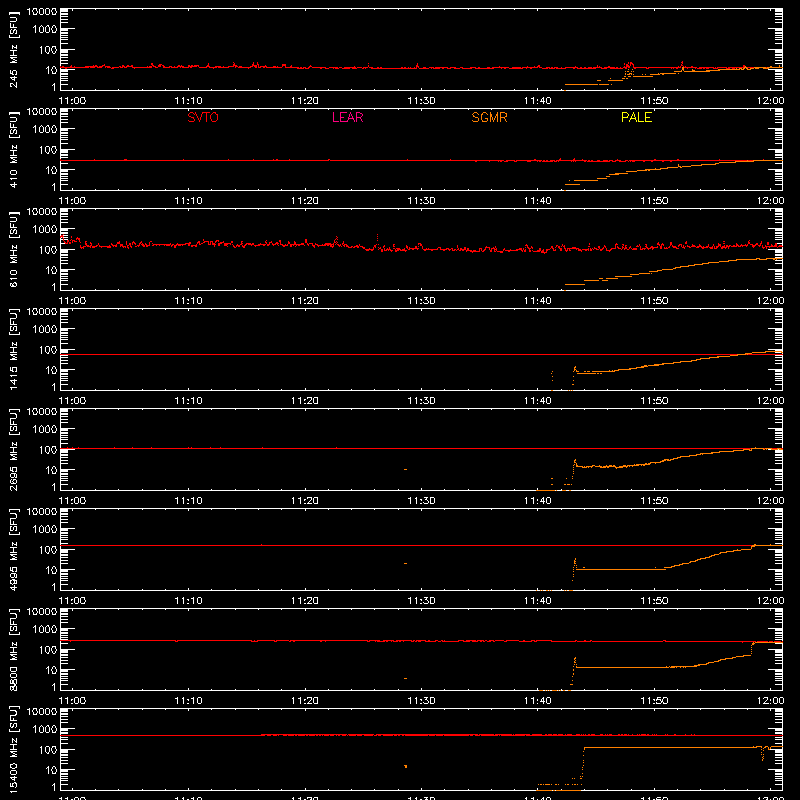Click the 1000 y-axis value of 15400 MHz panel
This screenshot has width=800, height=800.
click(x=45, y=730)
